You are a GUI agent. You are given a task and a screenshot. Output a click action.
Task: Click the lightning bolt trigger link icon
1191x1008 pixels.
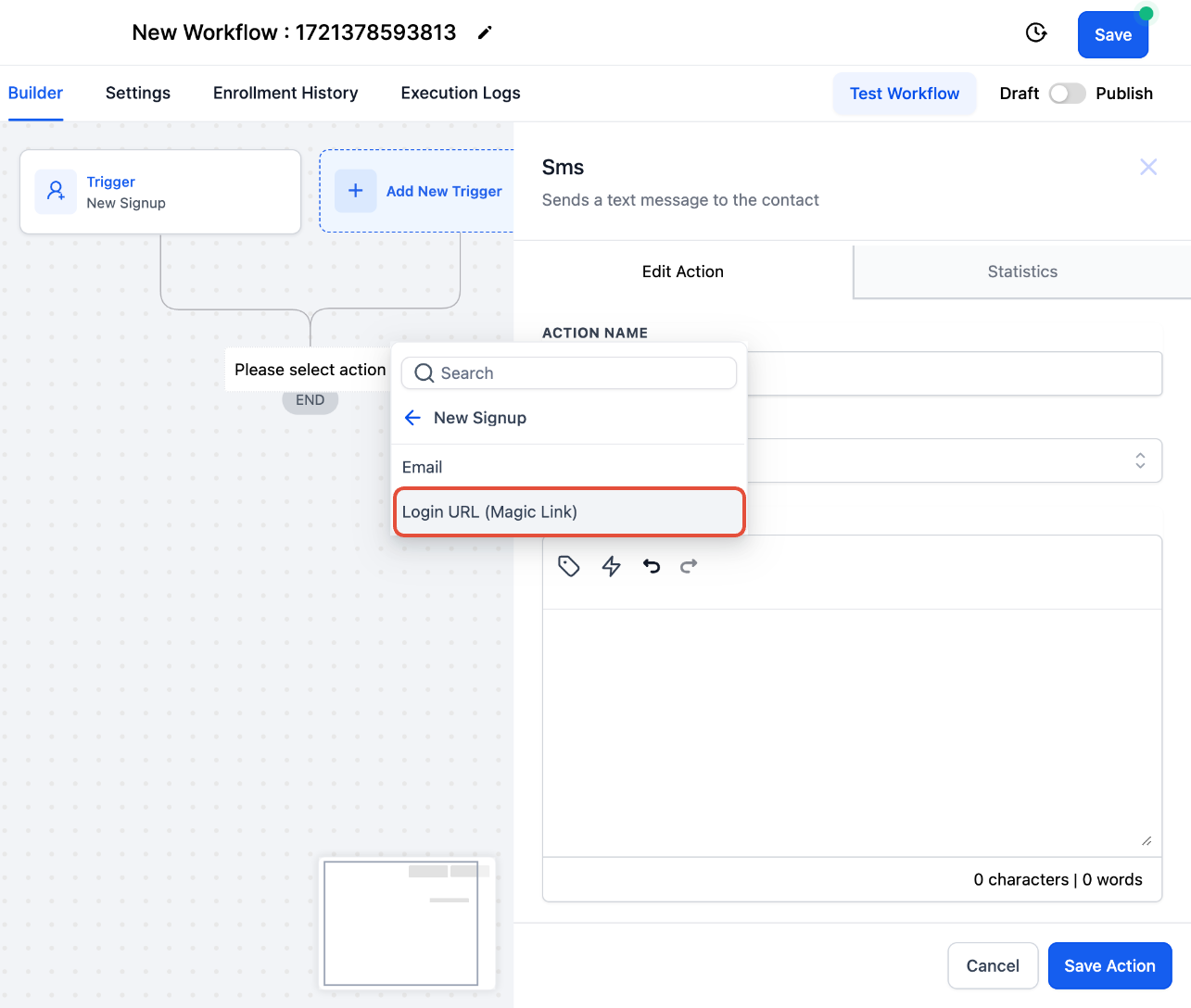point(611,566)
